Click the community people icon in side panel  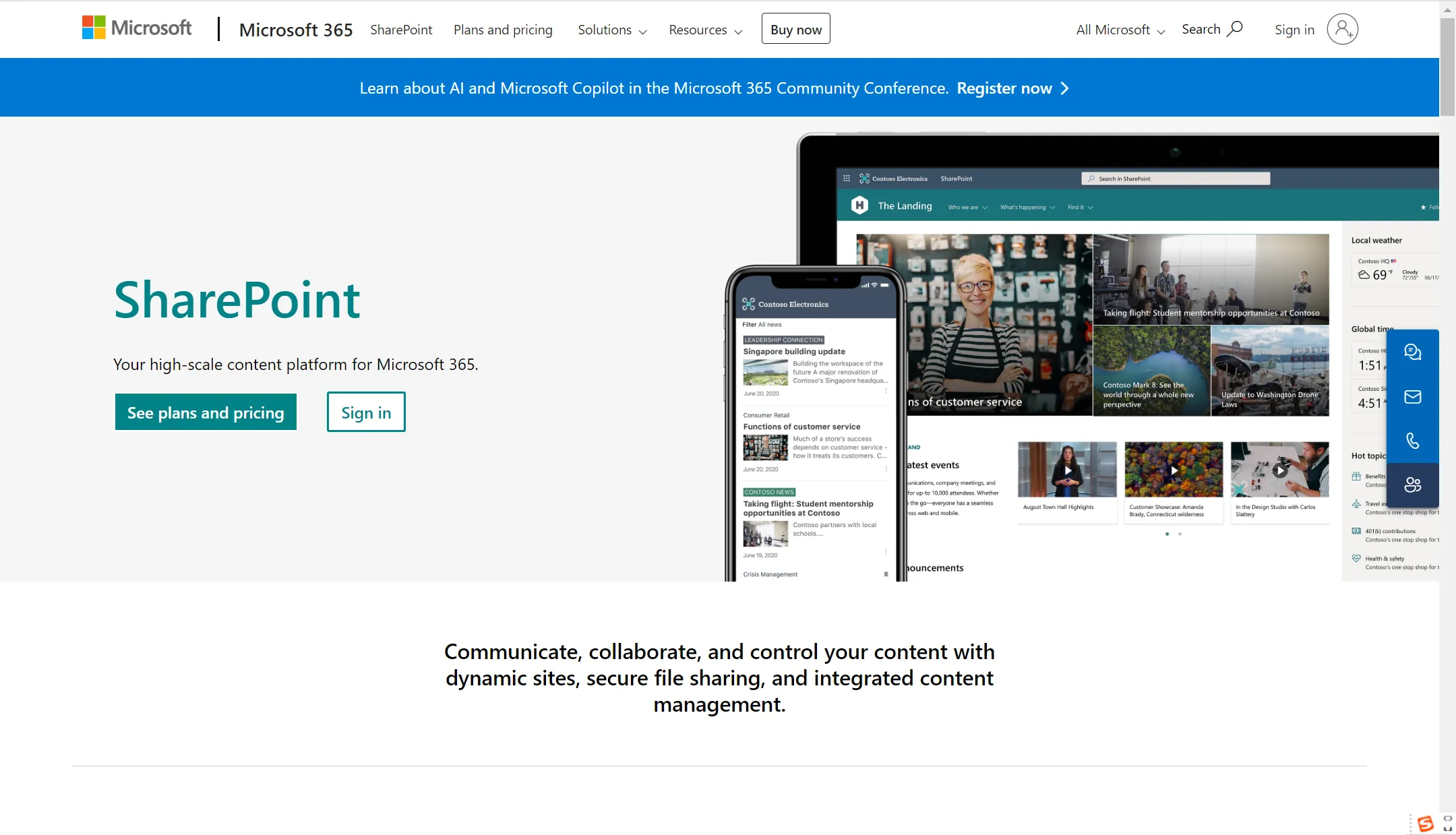[x=1412, y=485]
